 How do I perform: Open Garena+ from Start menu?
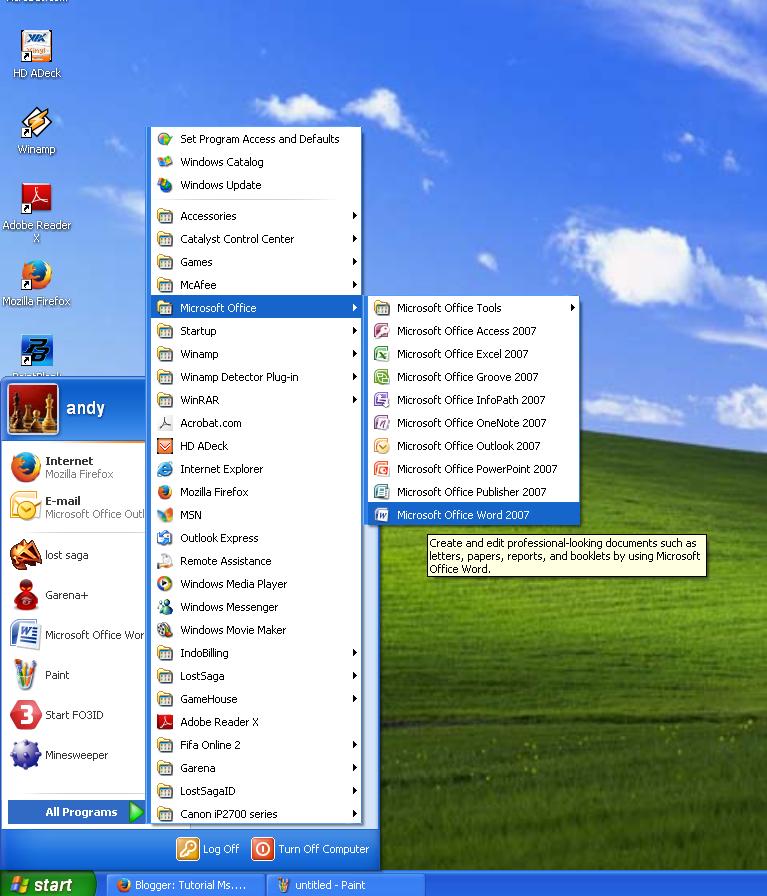pos(74,595)
